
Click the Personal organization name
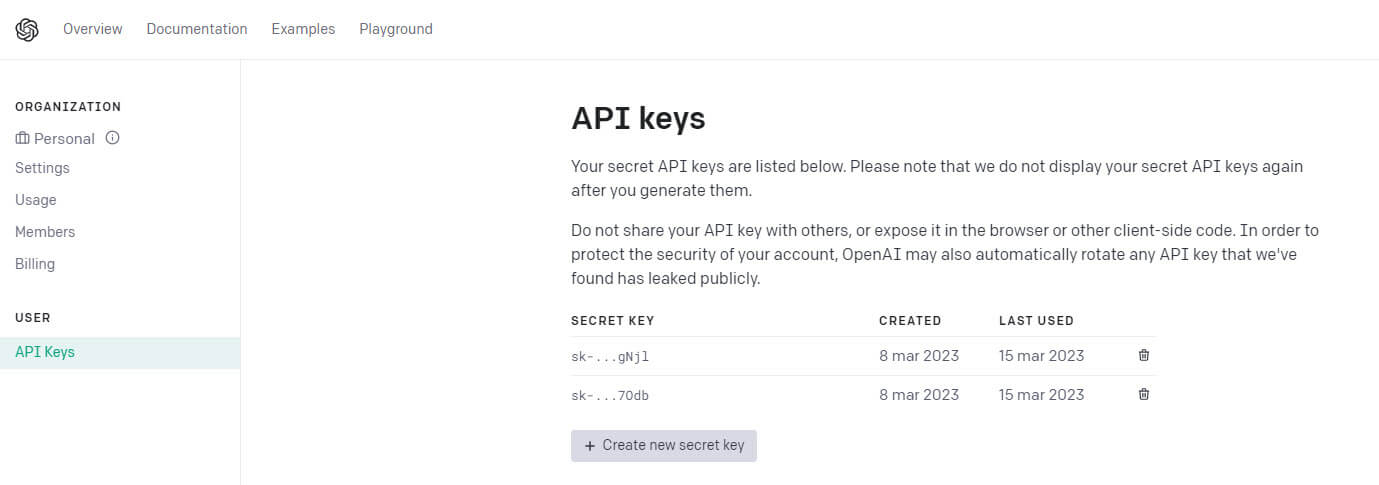click(64, 139)
